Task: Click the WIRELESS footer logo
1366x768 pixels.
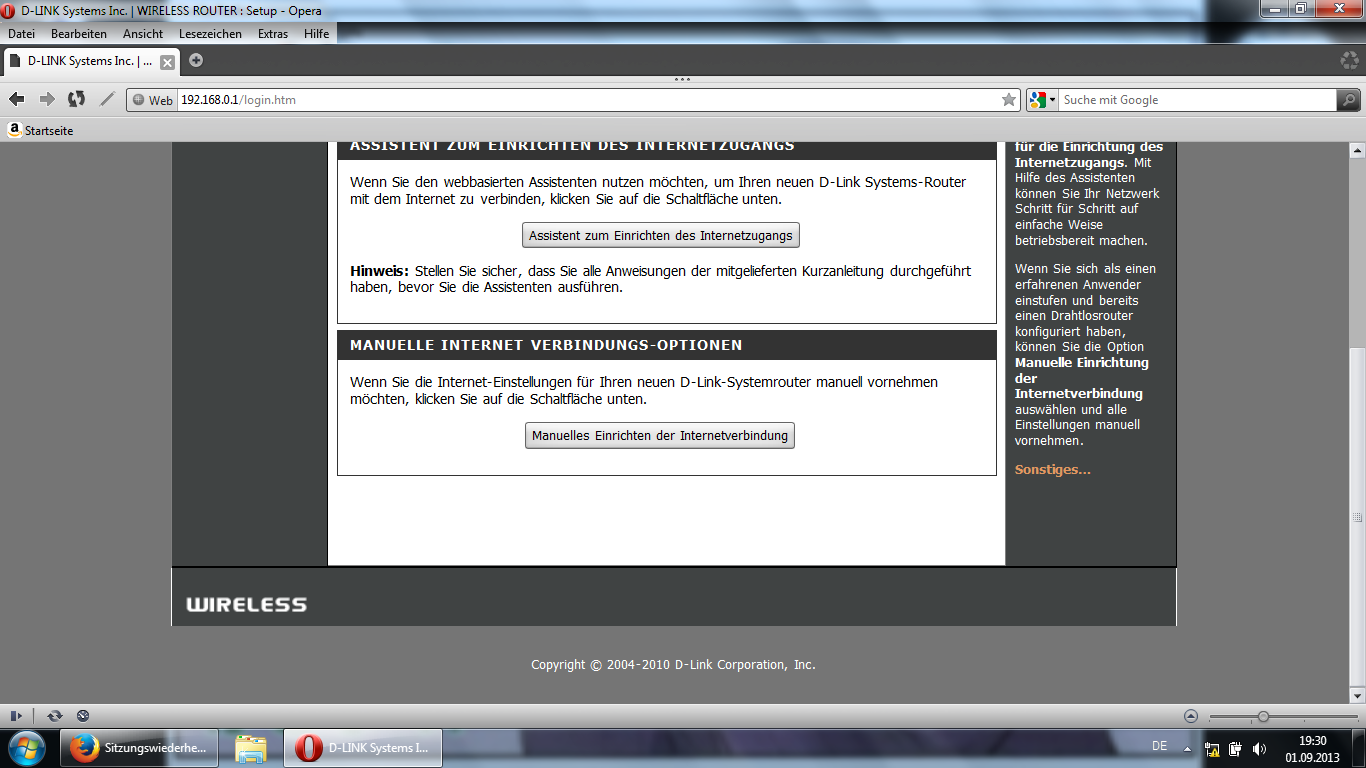Action: coord(246,605)
